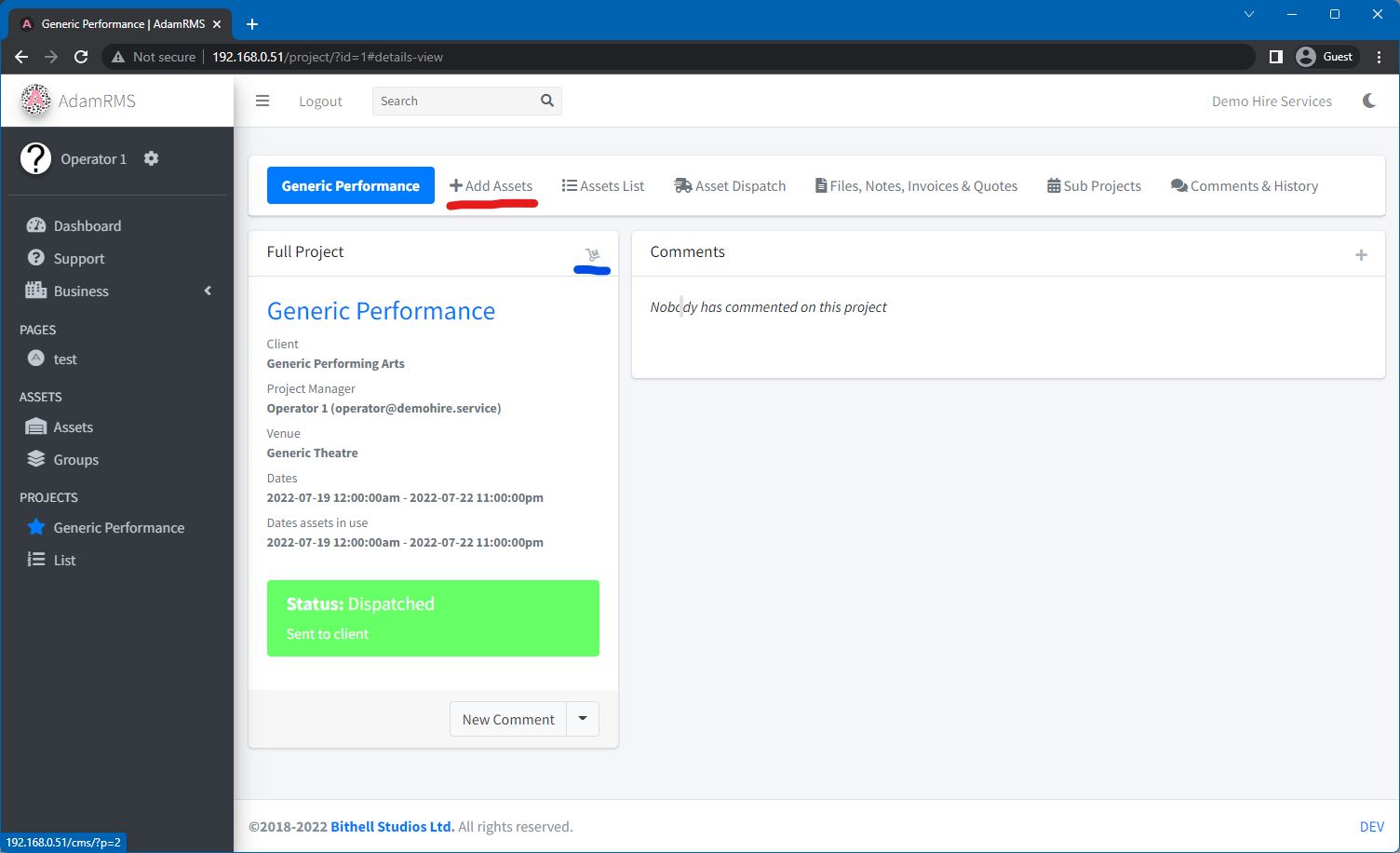
Task: Collapse the Business section with its chevron
Action: pos(208,291)
